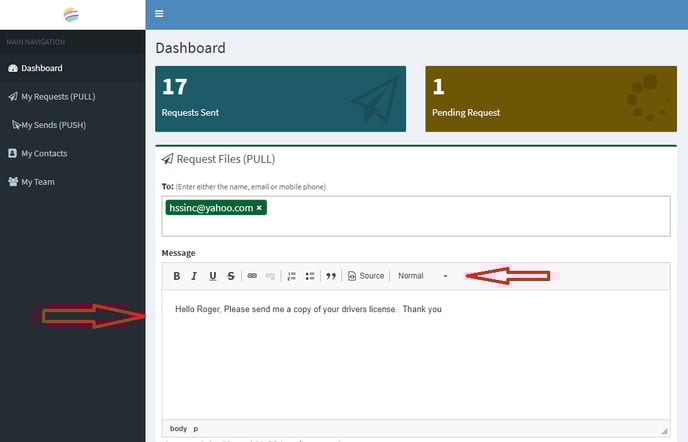This screenshot has height=442, width=688.
Task: Open Dashboard in the sidebar
Action: (x=41, y=68)
